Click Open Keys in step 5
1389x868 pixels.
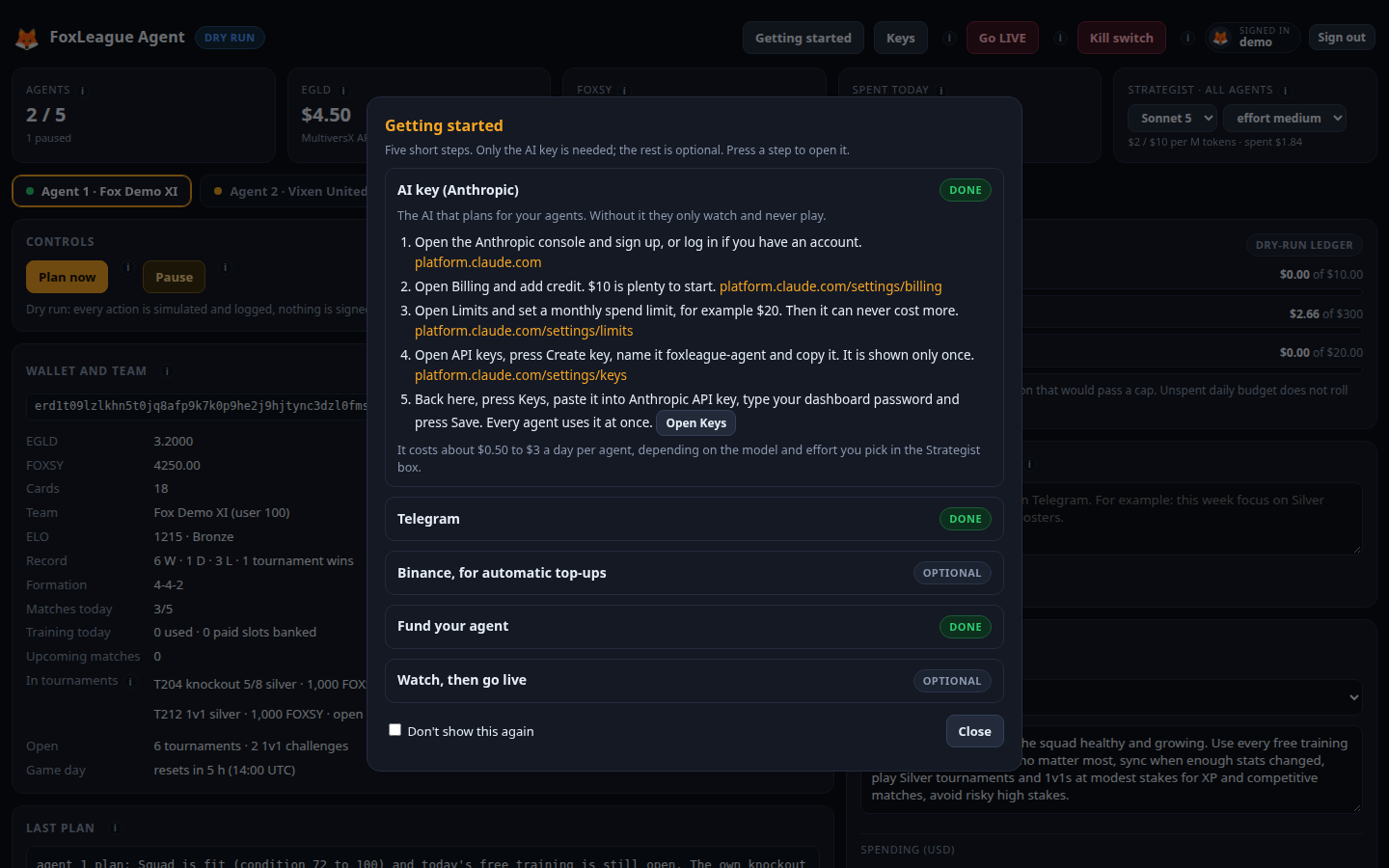695,422
